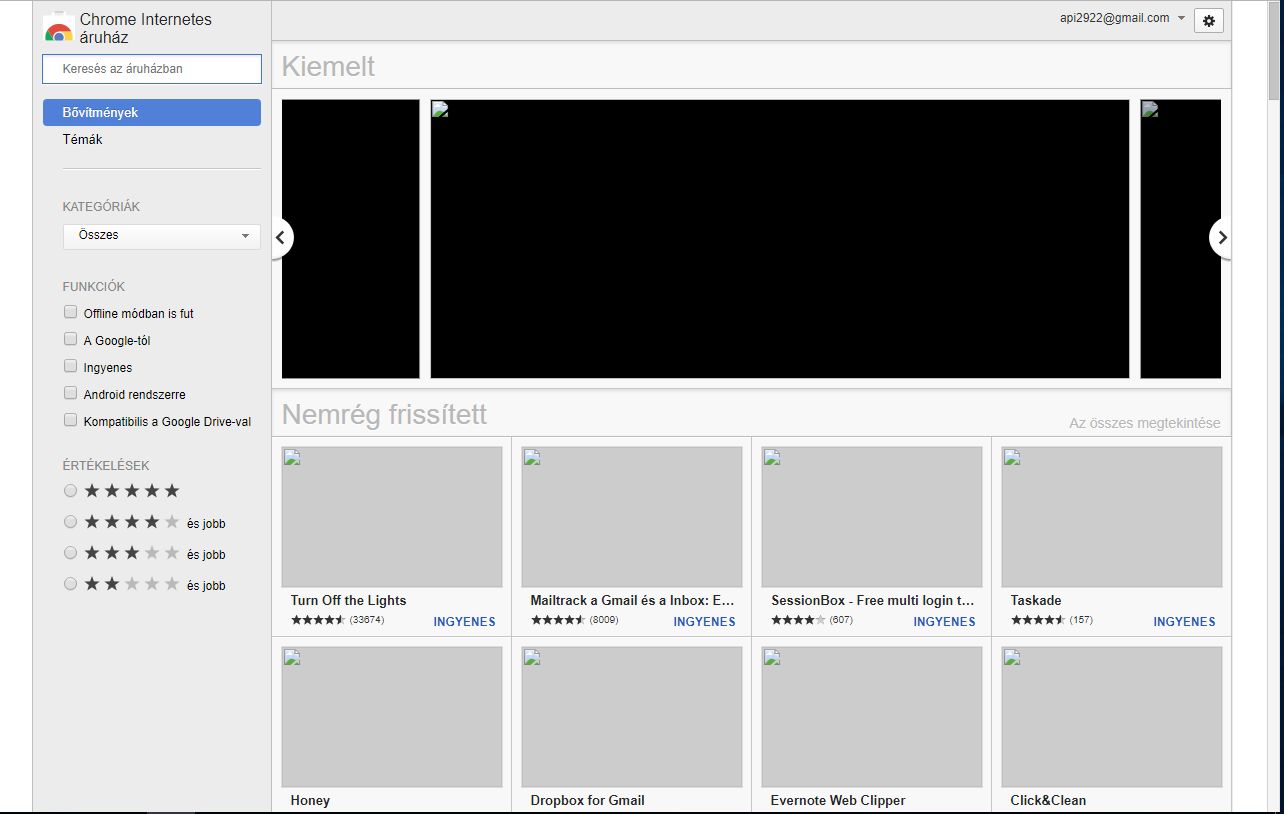The image size is (1284, 814).
Task: Expand the Összes category dropdown
Action: [161, 236]
